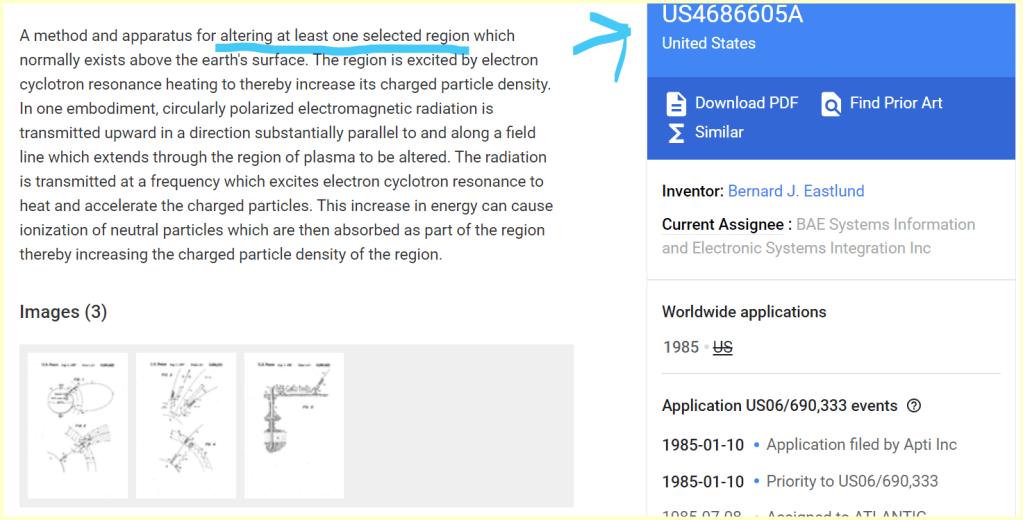Open Similar patents via text label
1023x520 pixels.
tap(719, 132)
